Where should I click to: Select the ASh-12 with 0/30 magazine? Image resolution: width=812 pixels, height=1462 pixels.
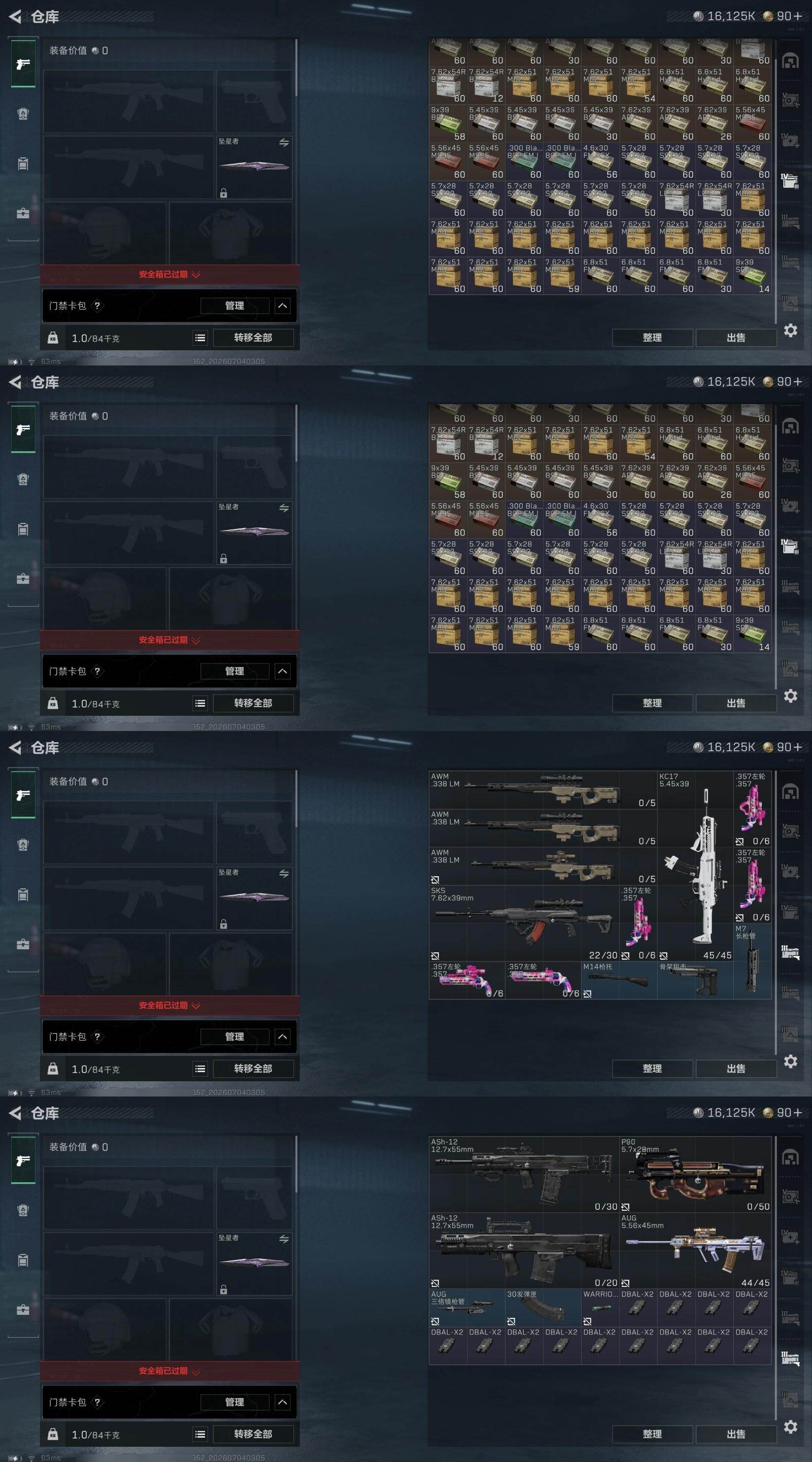(524, 1174)
